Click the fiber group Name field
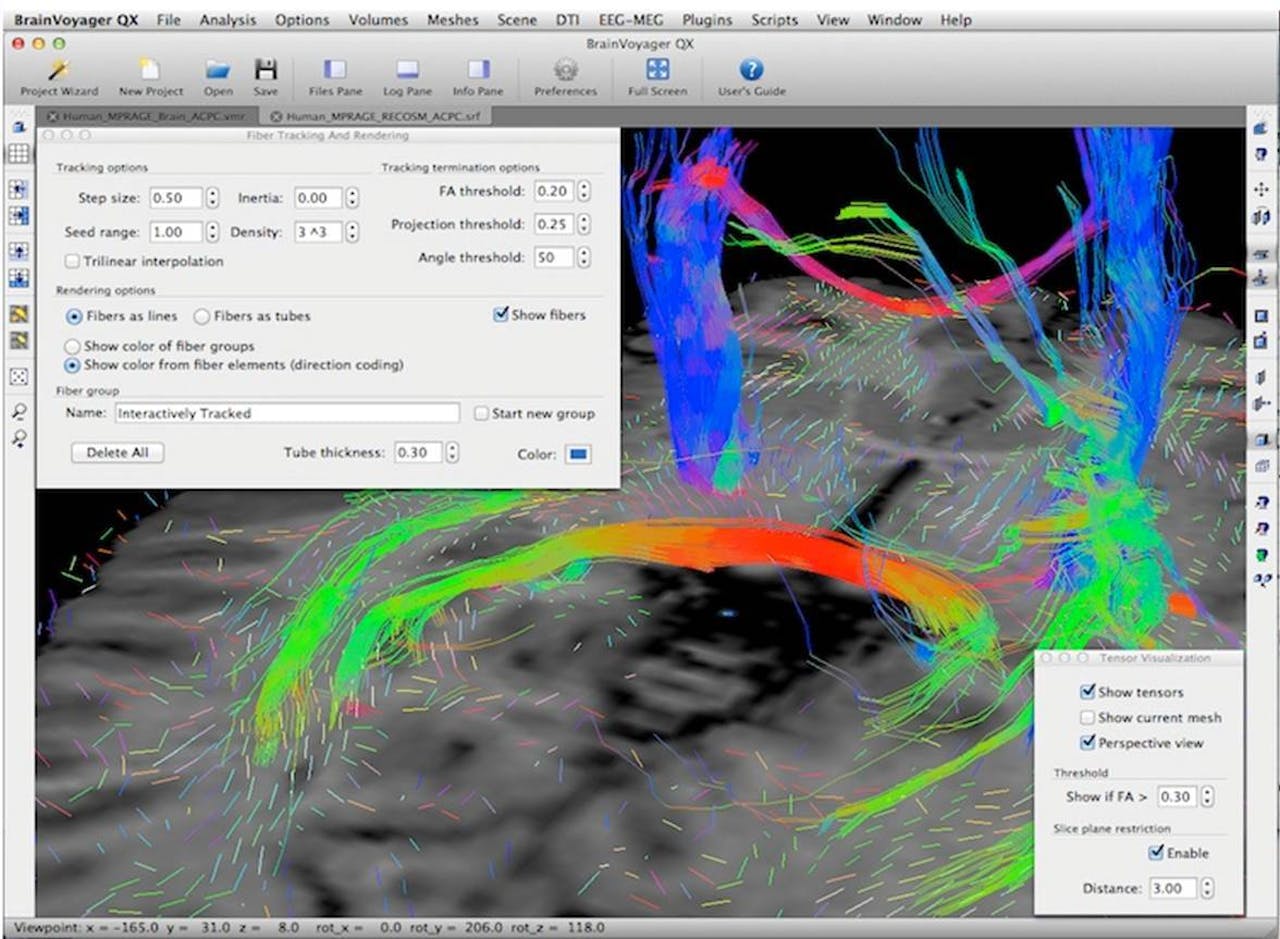 pyautogui.click(x=287, y=413)
